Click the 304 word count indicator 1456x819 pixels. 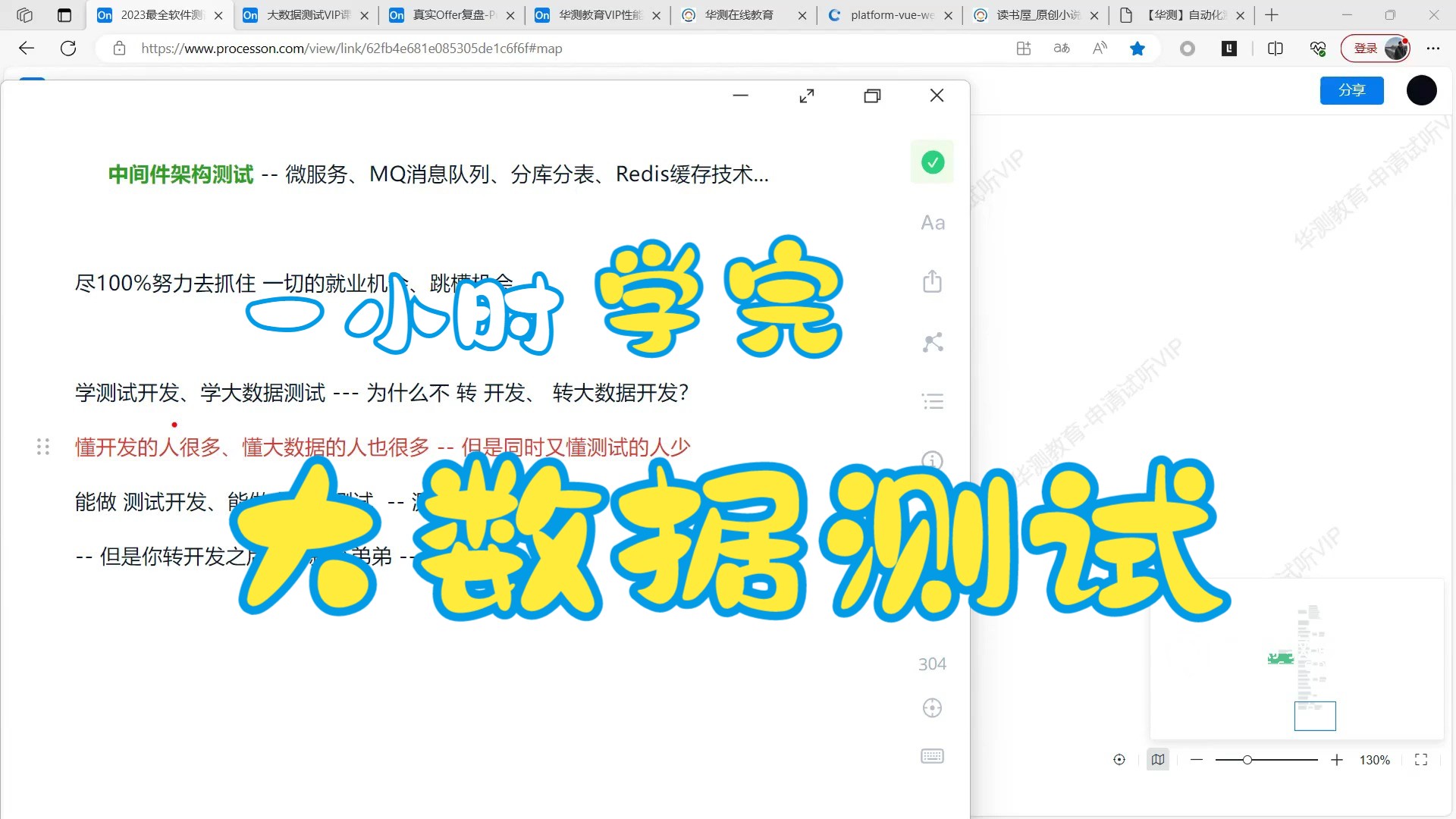click(x=932, y=664)
